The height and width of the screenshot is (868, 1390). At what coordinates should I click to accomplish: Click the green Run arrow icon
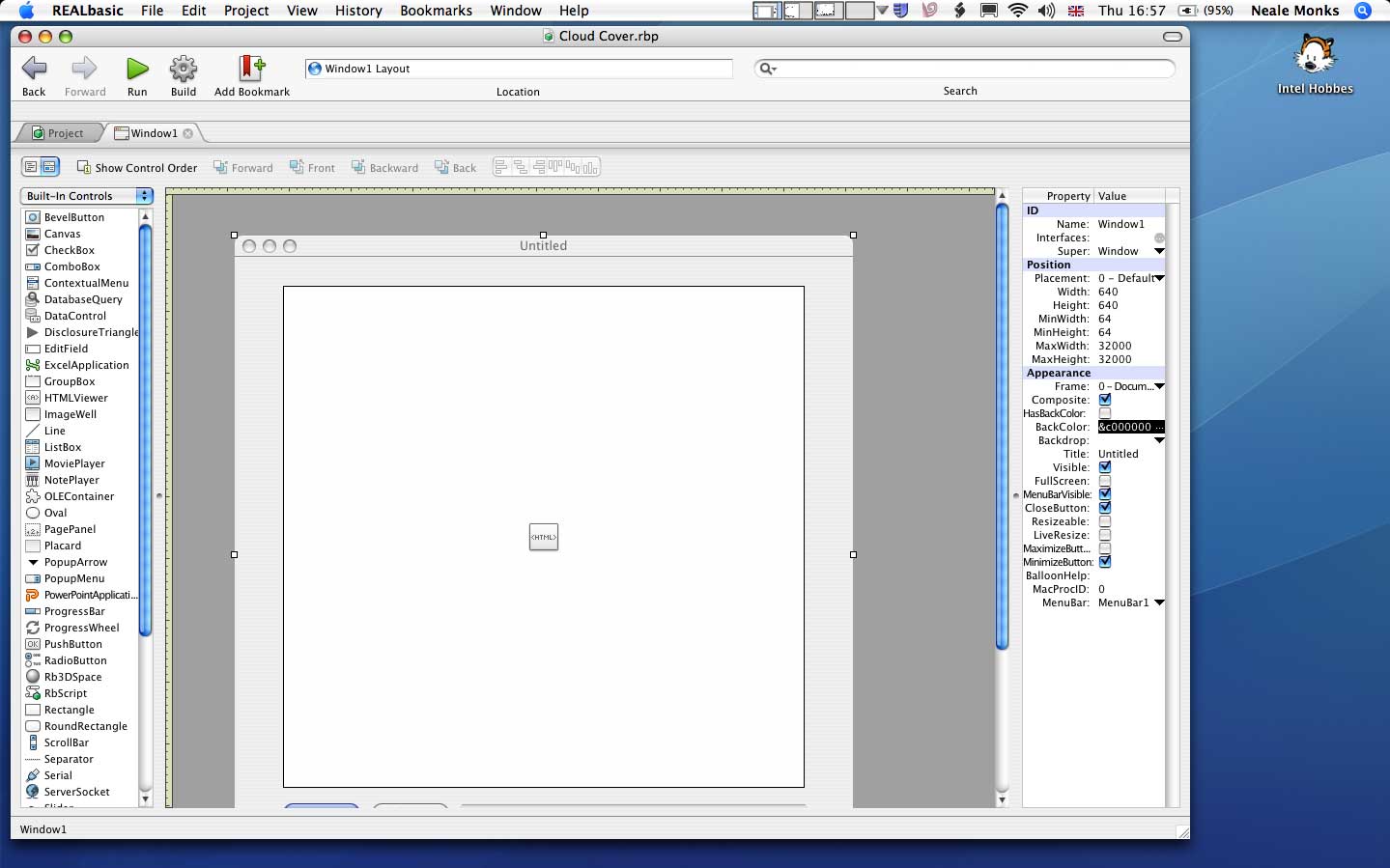(x=137, y=69)
